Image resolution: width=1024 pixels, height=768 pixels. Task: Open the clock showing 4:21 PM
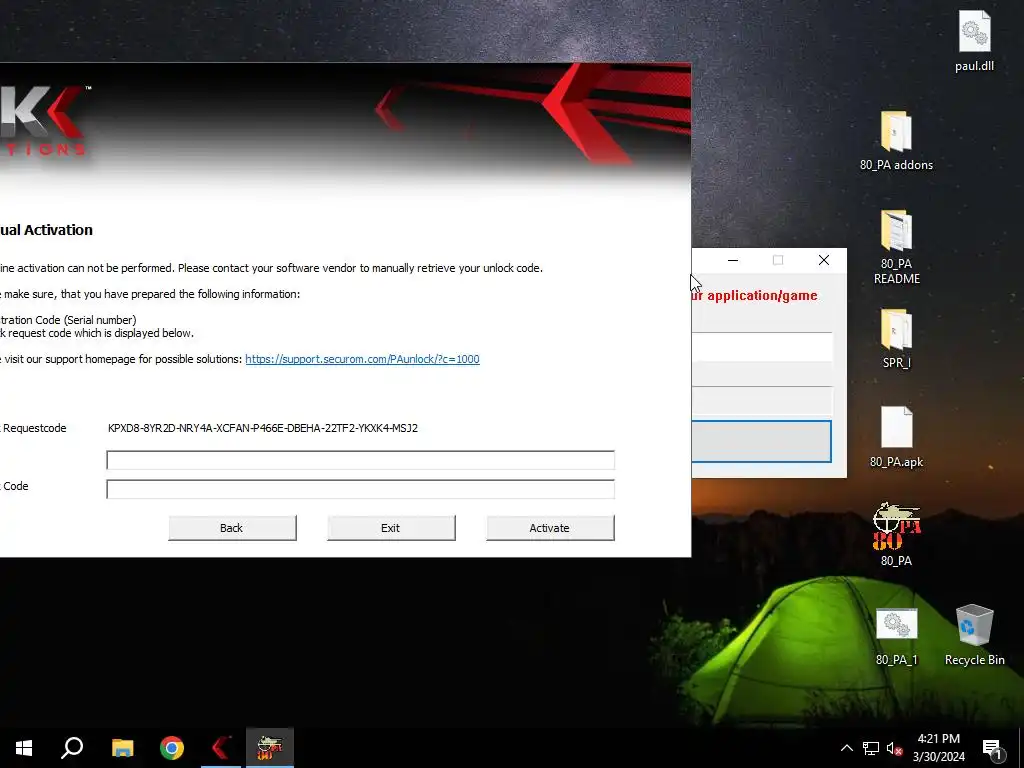938,748
